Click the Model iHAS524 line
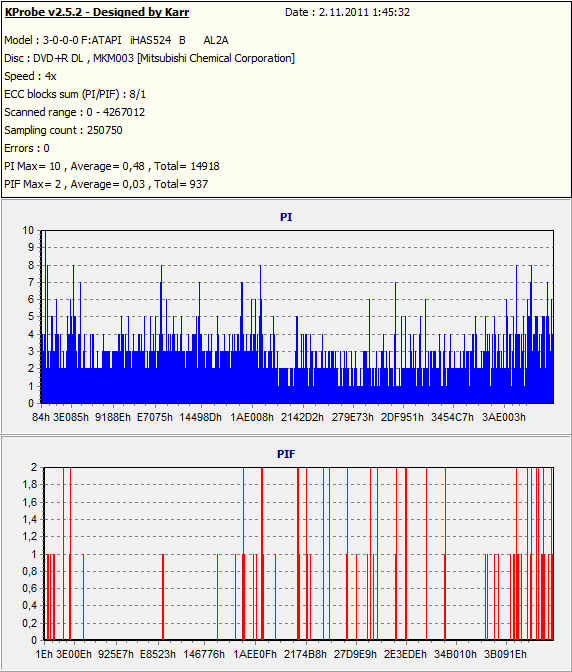This screenshot has width=572, height=672. coord(116,40)
